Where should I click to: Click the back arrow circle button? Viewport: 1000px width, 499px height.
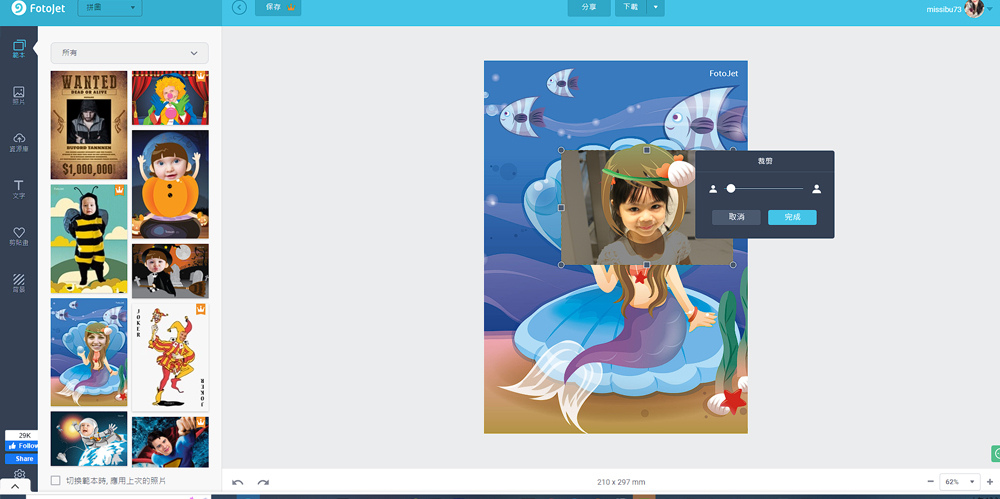239,8
